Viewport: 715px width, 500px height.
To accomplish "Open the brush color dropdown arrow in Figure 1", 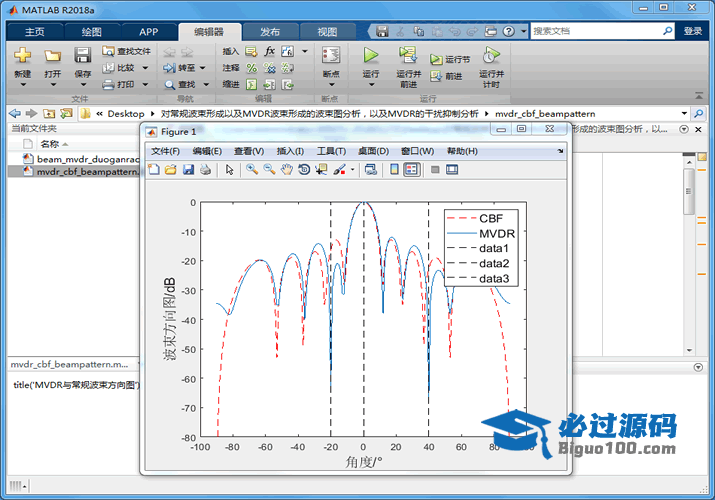I will (x=352, y=170).
